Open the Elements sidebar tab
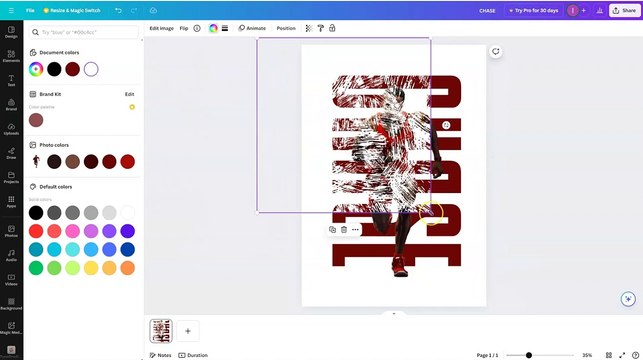 pyautogui.click(x=11, y=56)
